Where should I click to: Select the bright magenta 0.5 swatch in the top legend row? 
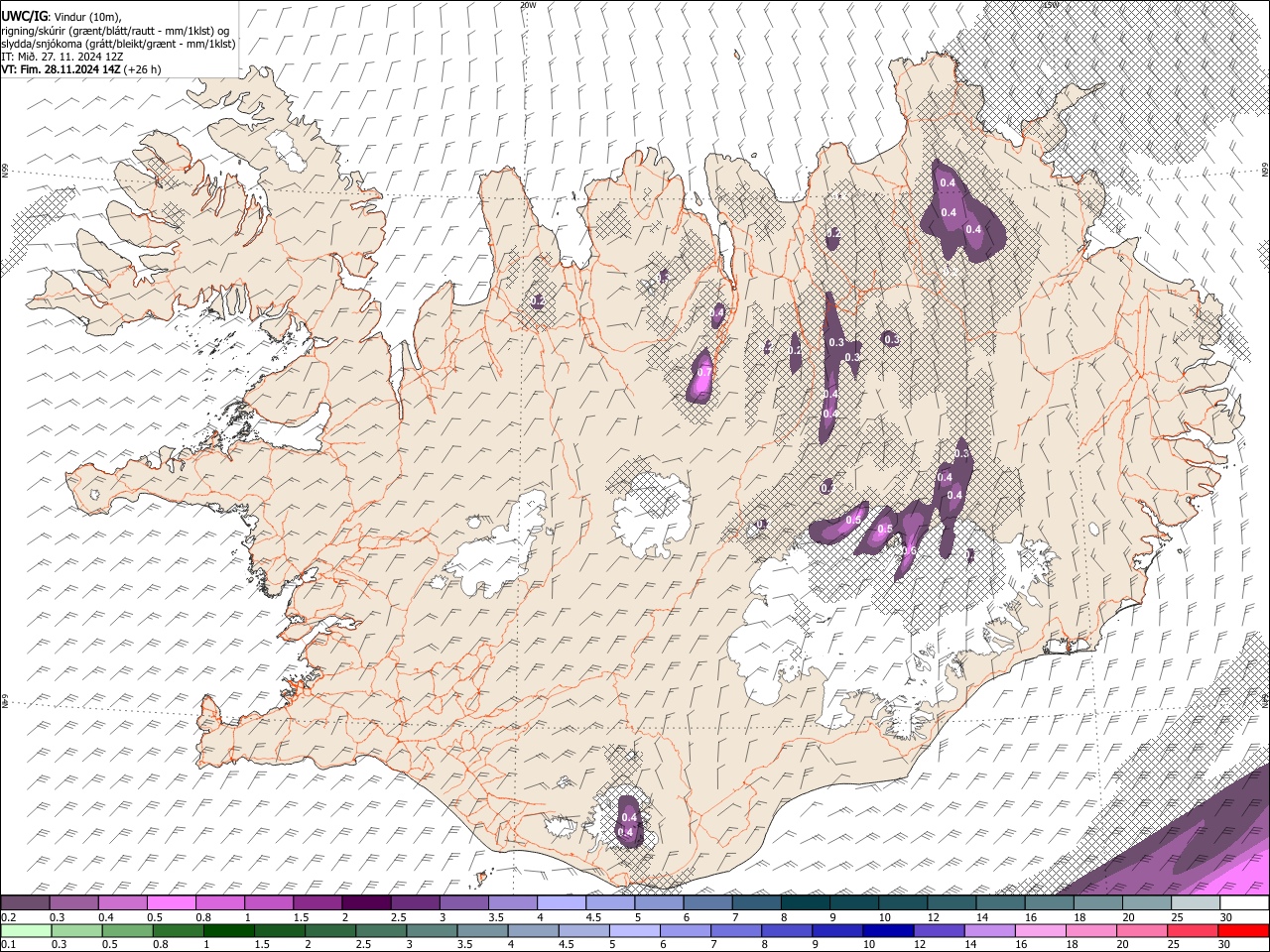coord(171,903)
